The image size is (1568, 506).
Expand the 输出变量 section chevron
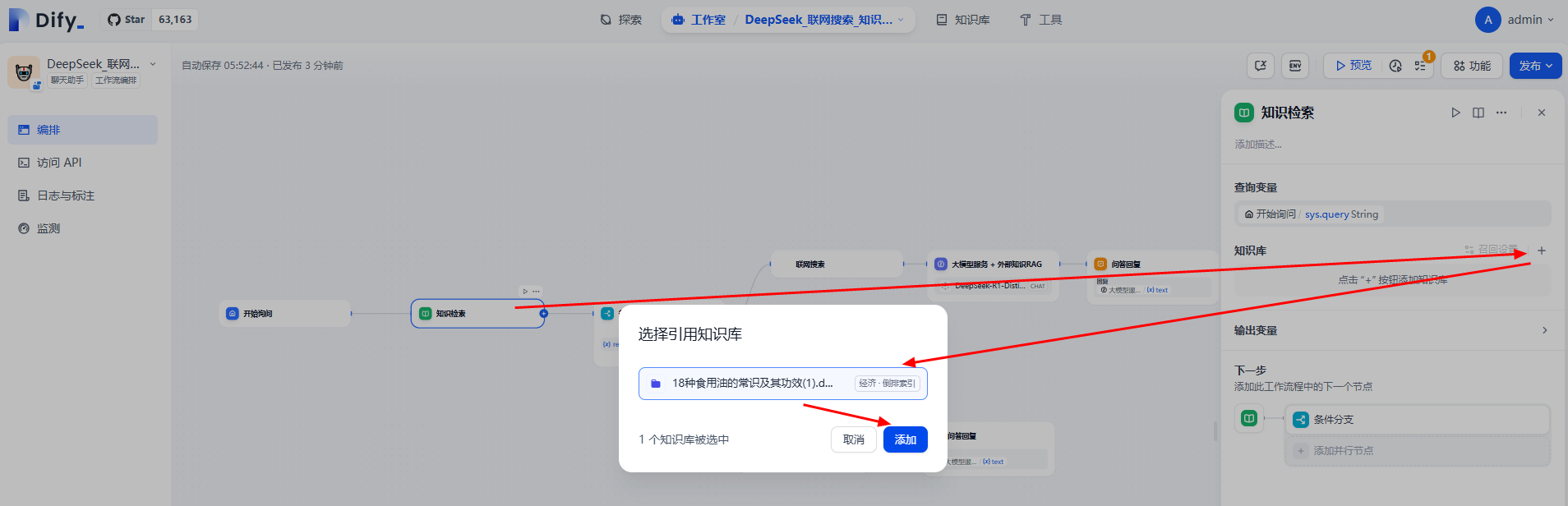click(1545, 330)
